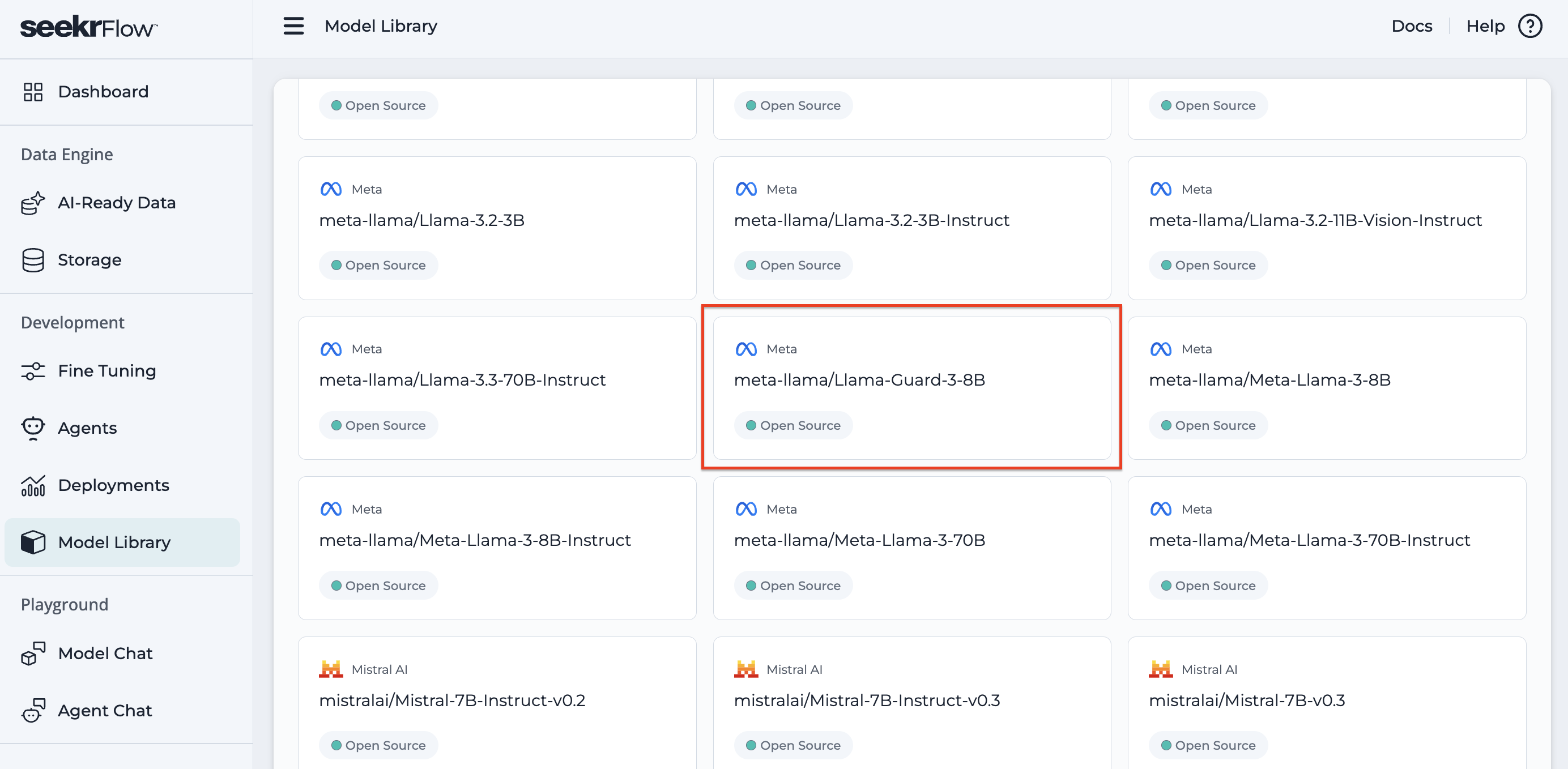
Task: Click Meta logo on Llama-3.2-3B-Instruct card
Action: [x=746, y=189]
